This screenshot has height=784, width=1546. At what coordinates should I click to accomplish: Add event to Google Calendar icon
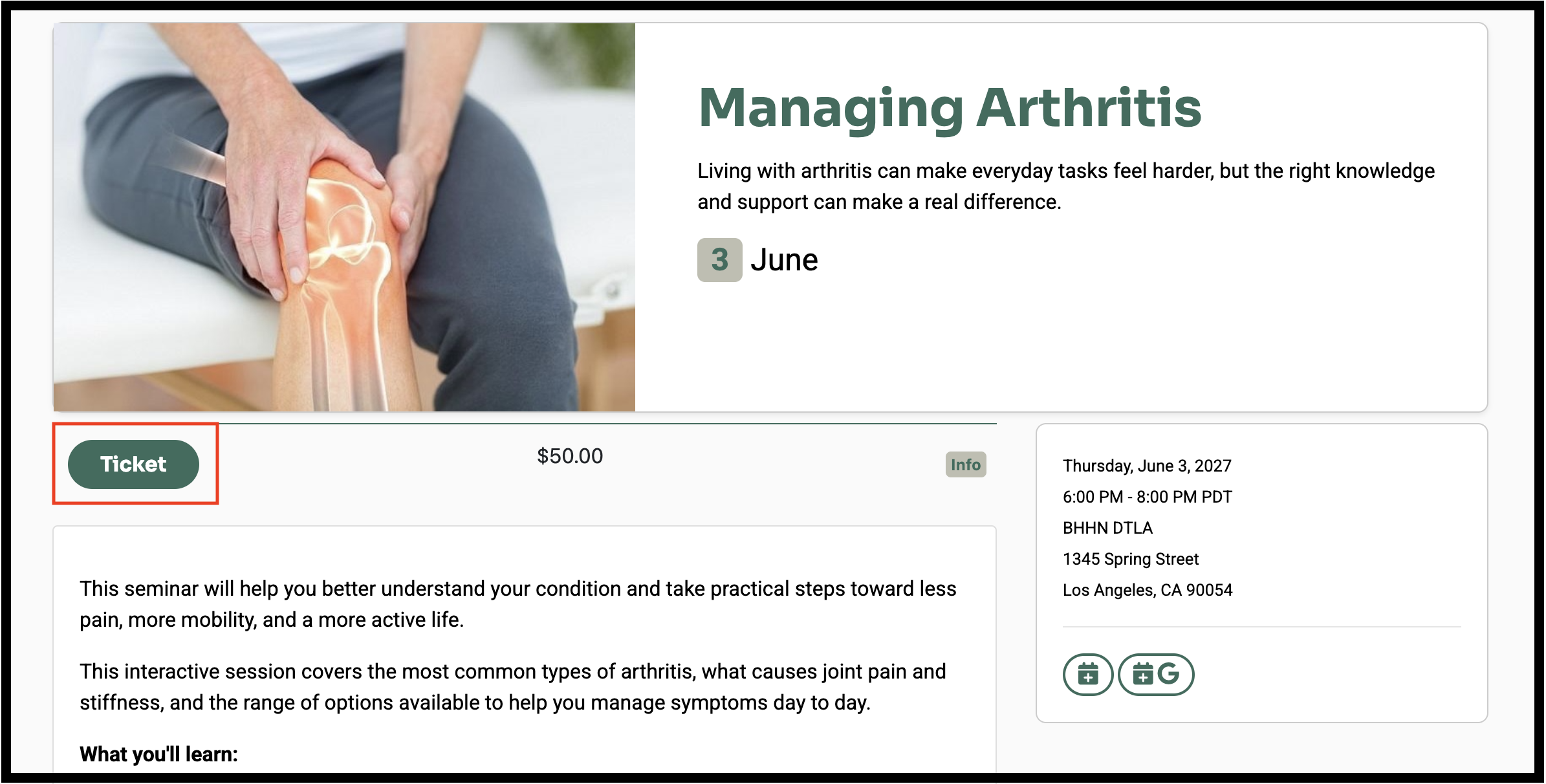point(1156,674)
